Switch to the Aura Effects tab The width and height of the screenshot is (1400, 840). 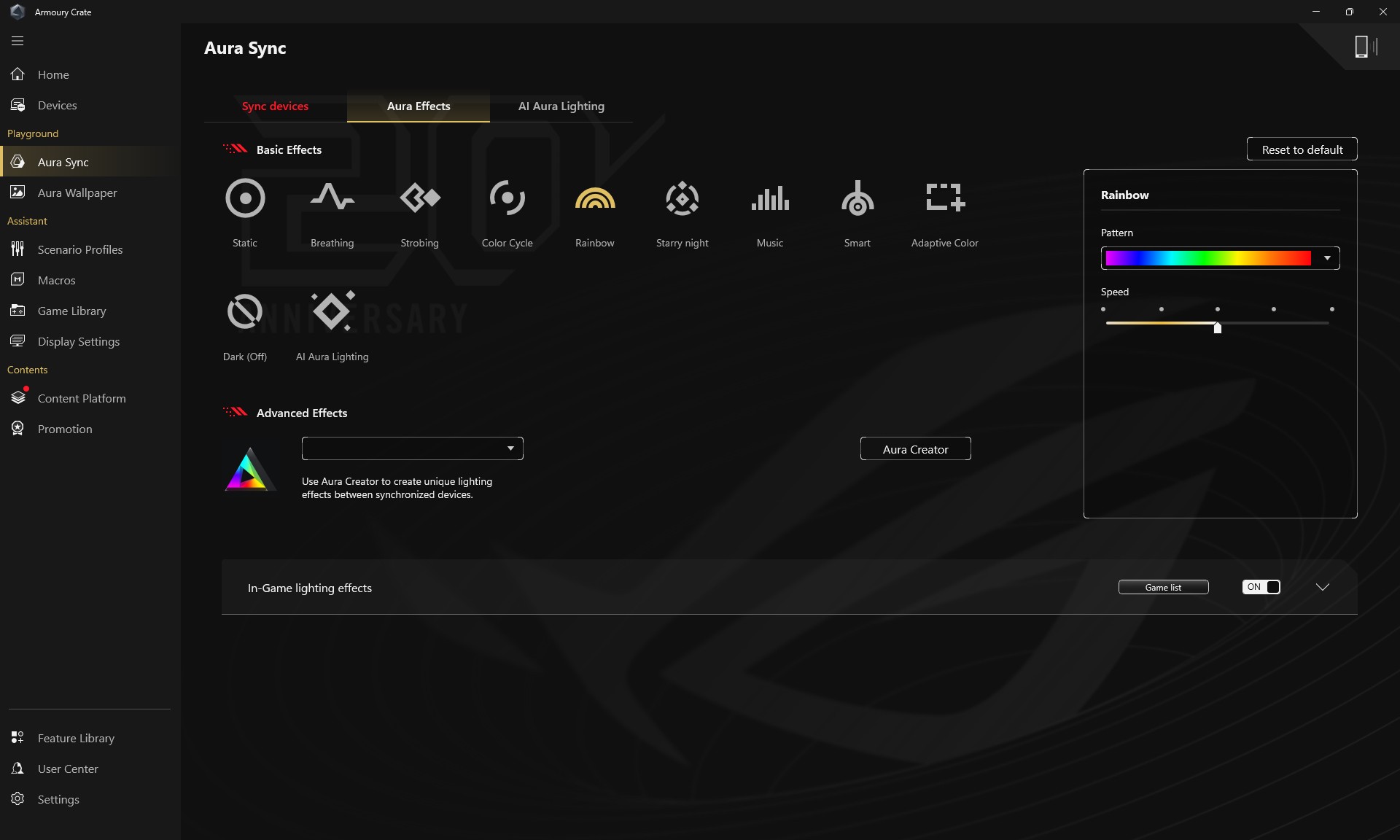(419, 106)
